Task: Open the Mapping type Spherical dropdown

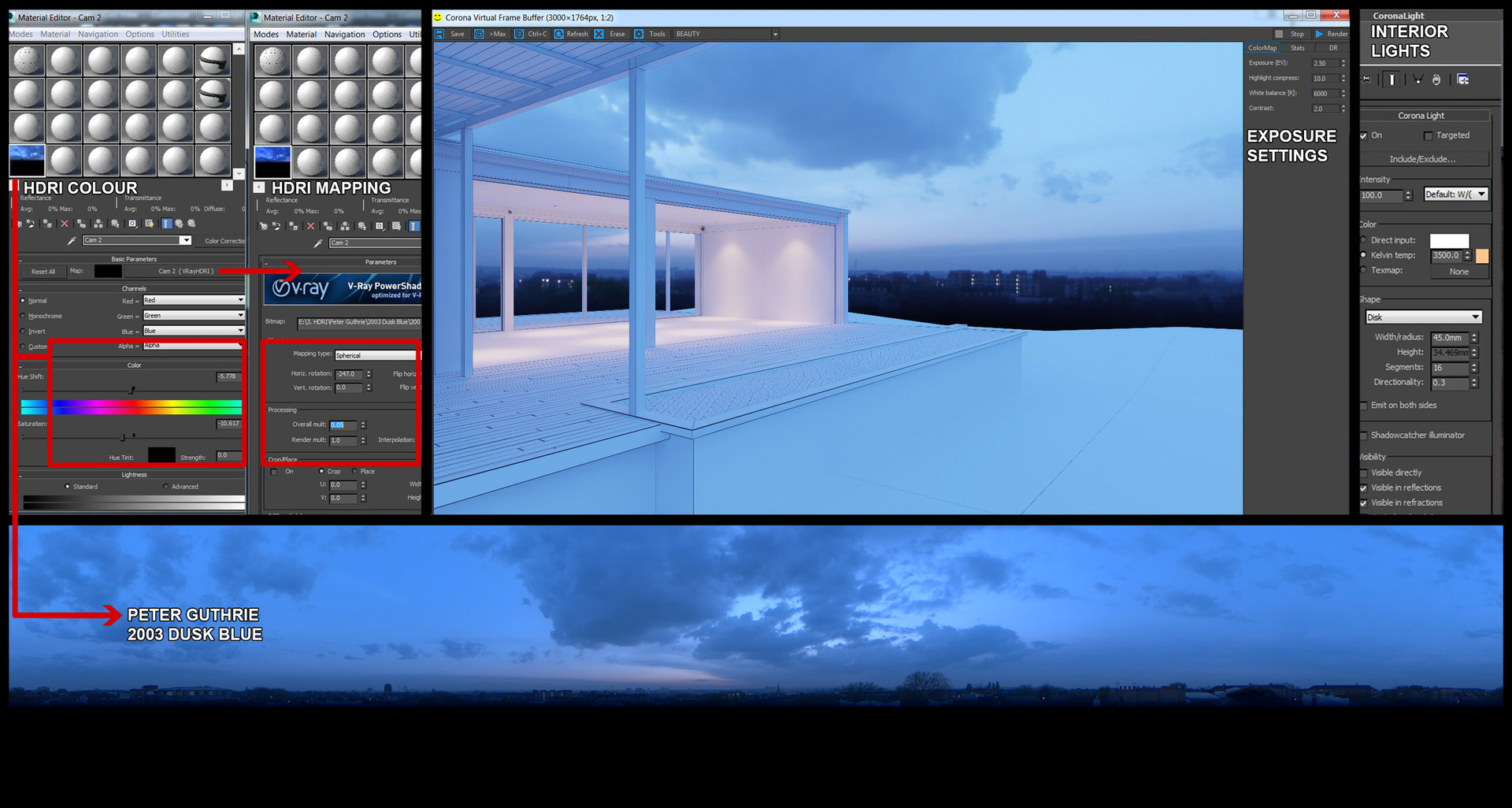Action: coord(377,355)
